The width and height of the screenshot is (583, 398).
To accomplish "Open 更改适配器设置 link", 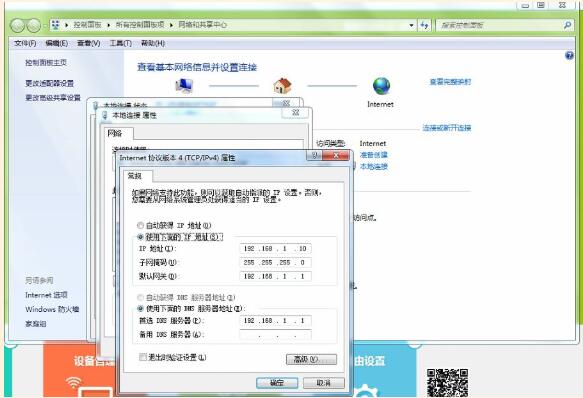I will [49, 83].
